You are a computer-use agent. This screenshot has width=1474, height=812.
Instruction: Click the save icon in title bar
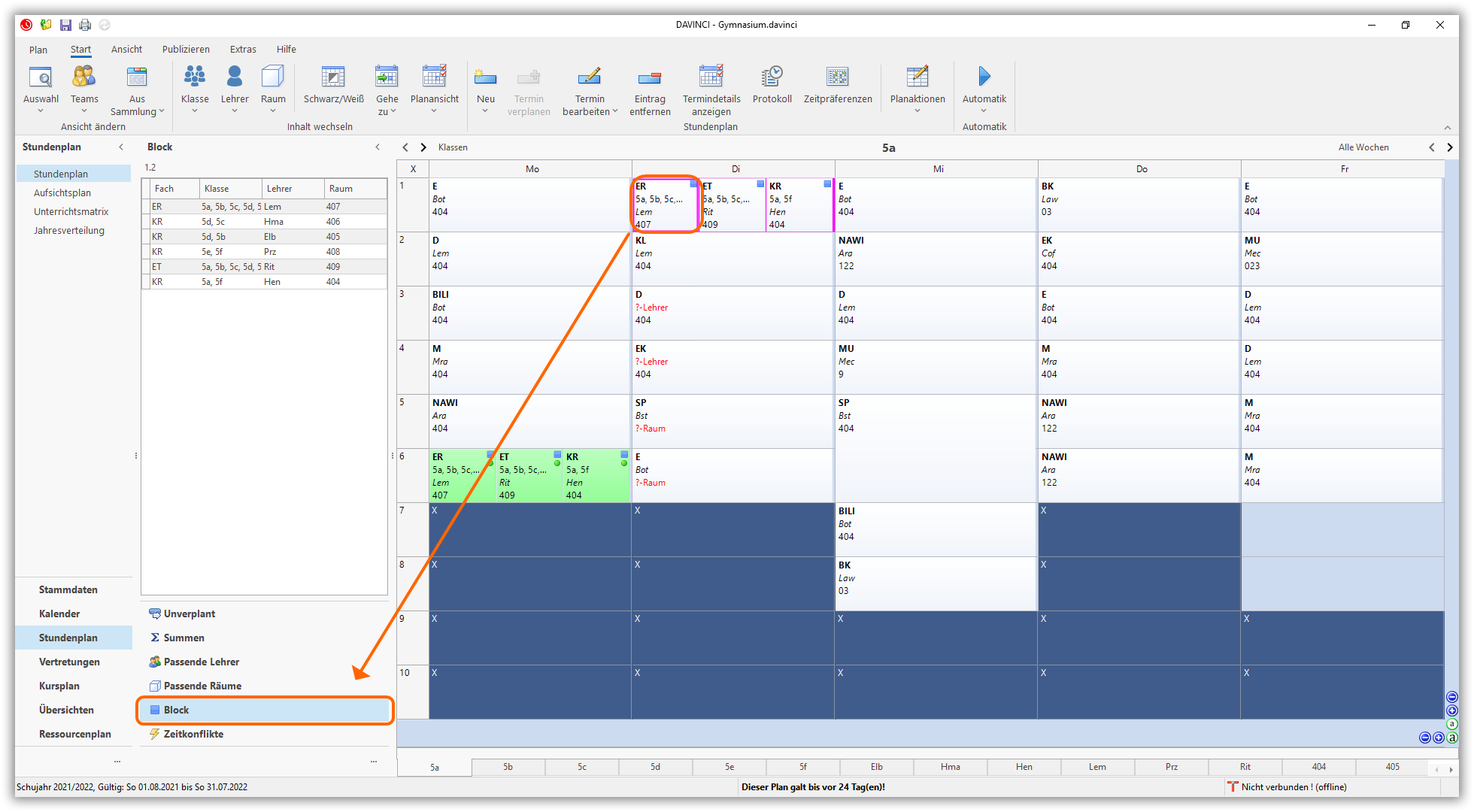[x=65, y=25]
